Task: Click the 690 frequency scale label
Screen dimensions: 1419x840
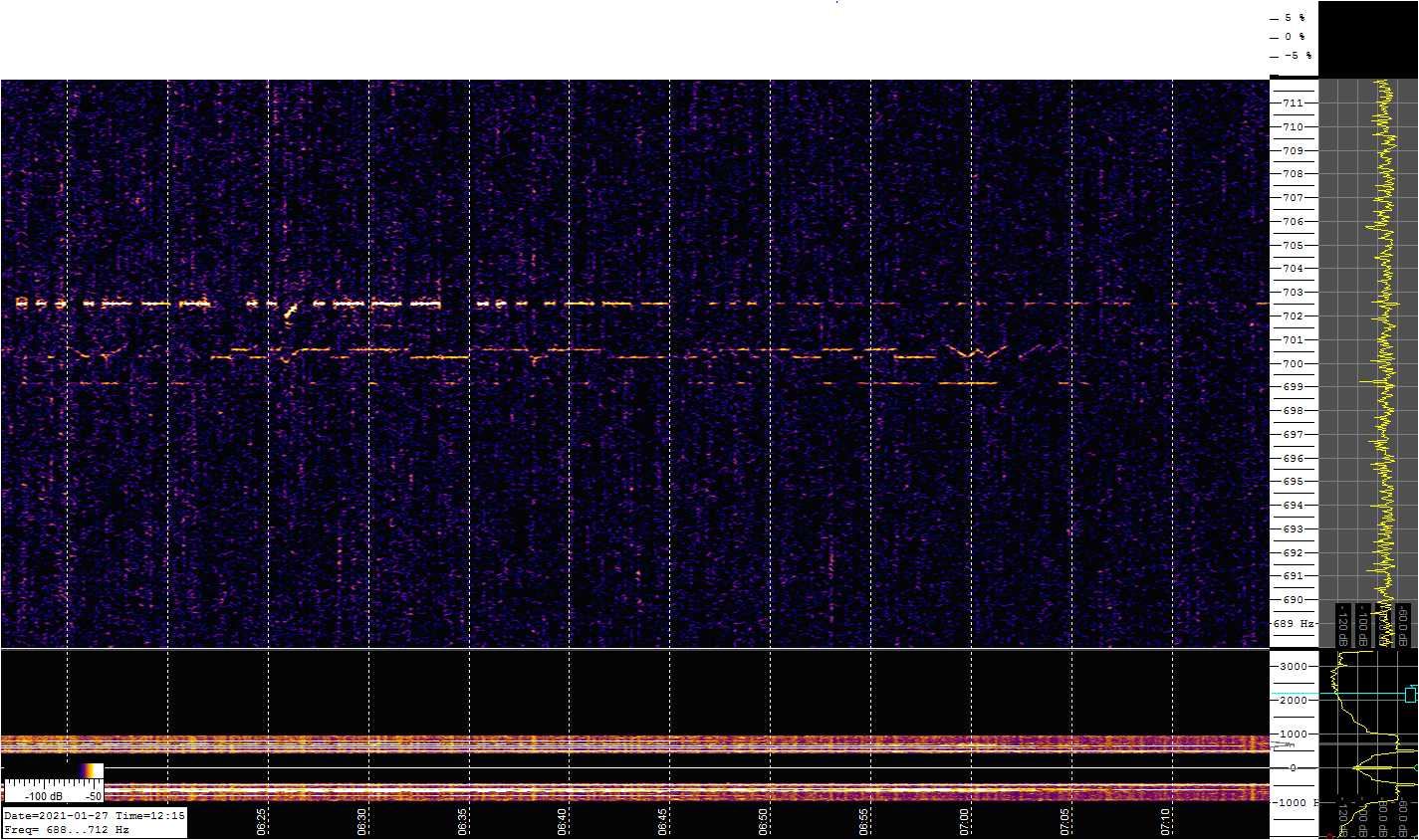Action: coord(1294,600)
